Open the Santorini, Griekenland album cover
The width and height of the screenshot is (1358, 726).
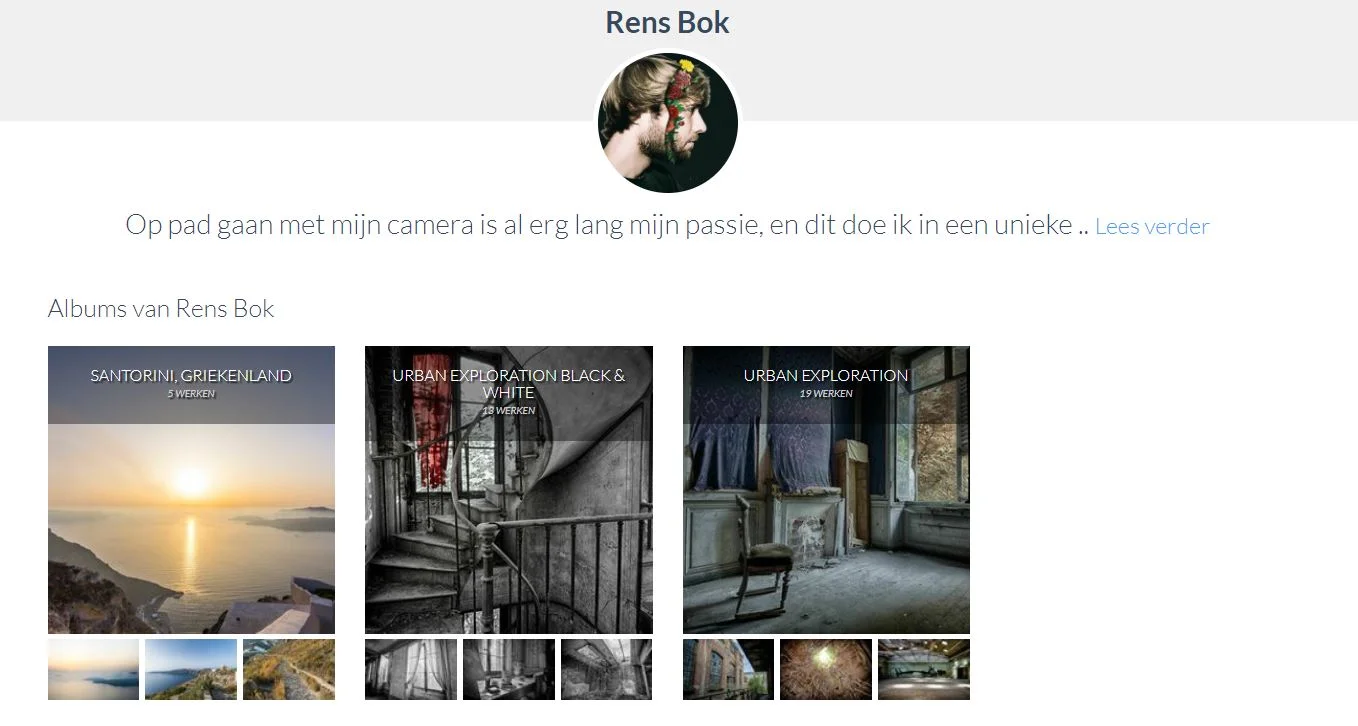click(191, 490)
